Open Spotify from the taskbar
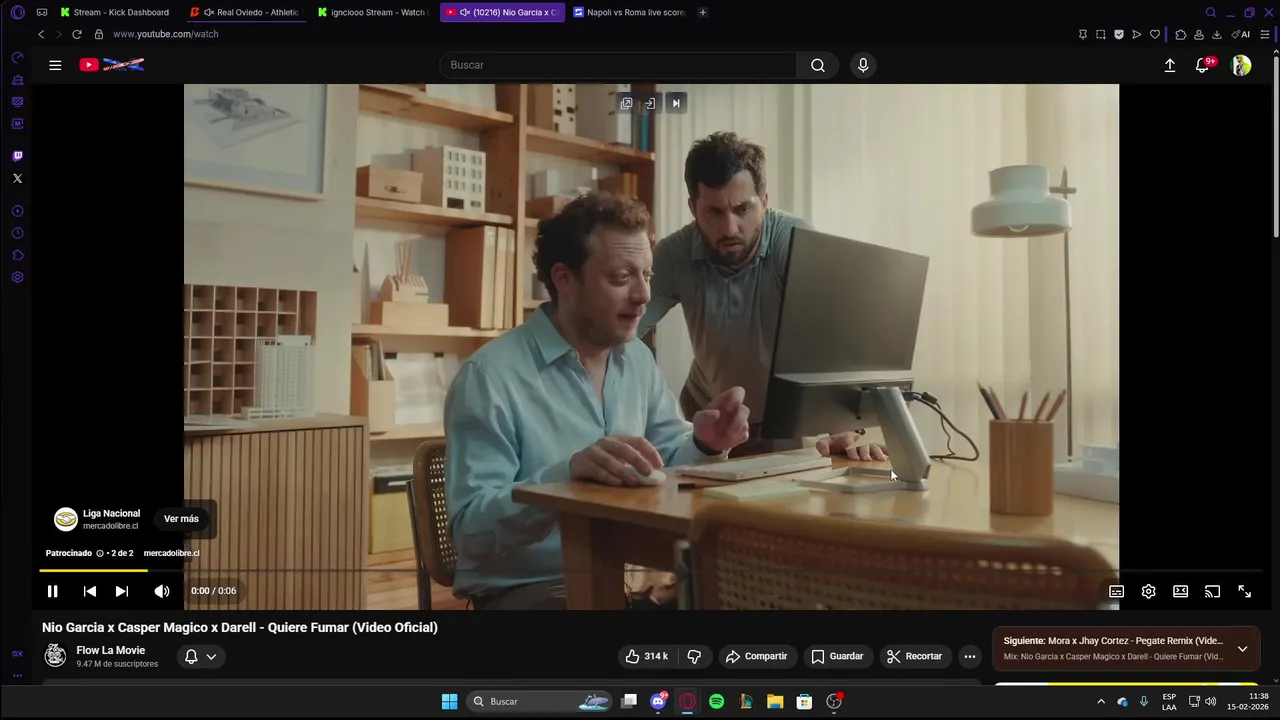 tap(716, 701)
